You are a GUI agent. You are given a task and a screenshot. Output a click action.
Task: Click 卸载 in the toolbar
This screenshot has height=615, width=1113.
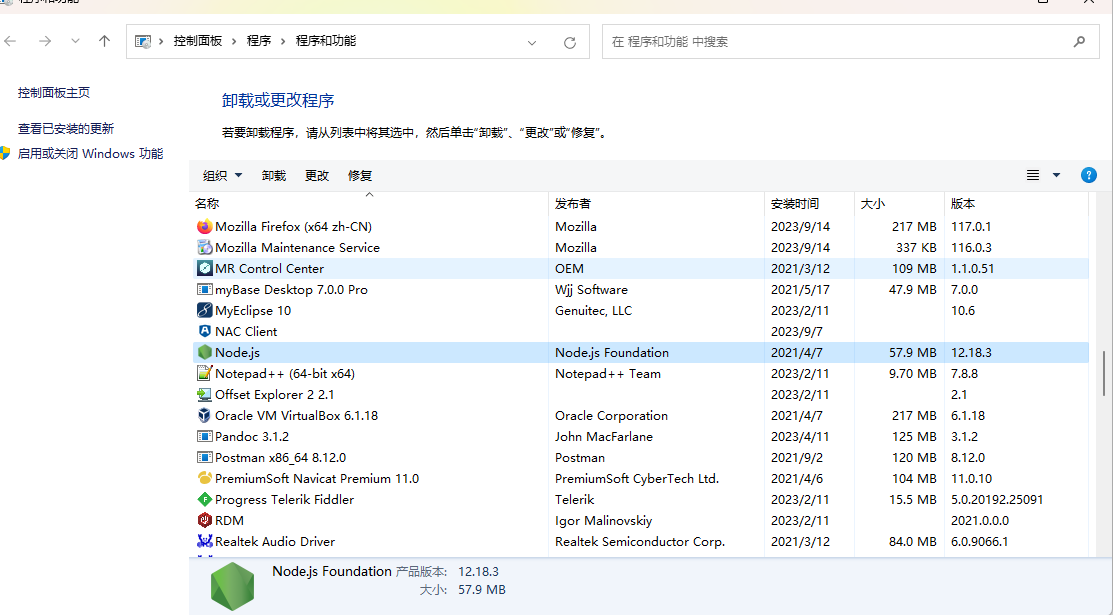(x=274, y=176)
